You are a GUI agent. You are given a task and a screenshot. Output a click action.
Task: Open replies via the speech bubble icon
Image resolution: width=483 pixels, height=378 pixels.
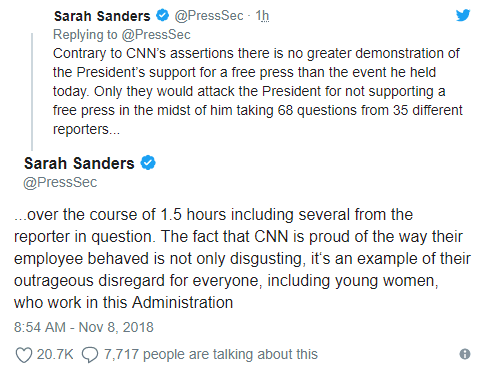[90, 355]
